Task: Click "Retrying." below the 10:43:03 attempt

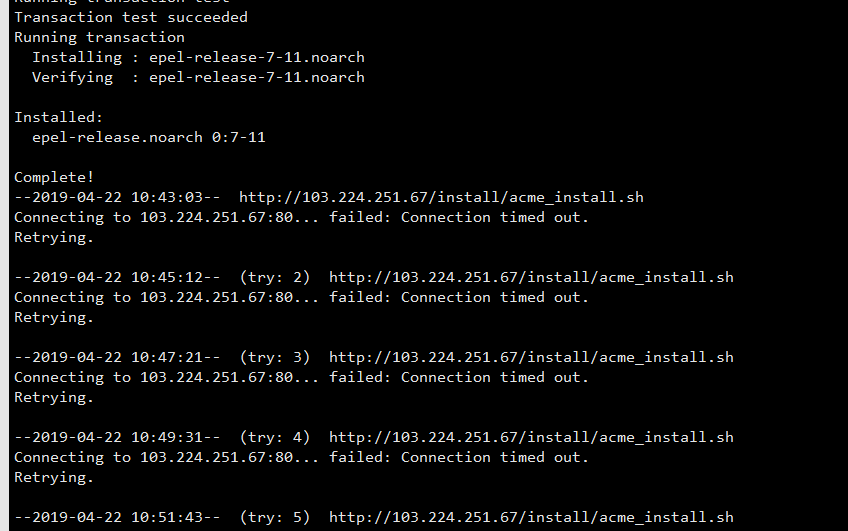Action: pyautogui.click(x=54, y=237)
